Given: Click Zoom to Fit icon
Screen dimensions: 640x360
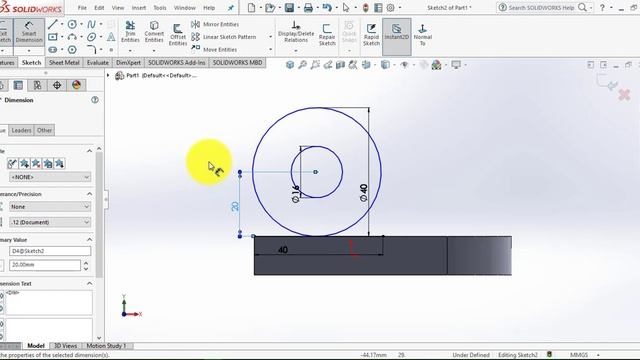Looking at the screenshot, I should pyautogui.click(x=302, y=65).
